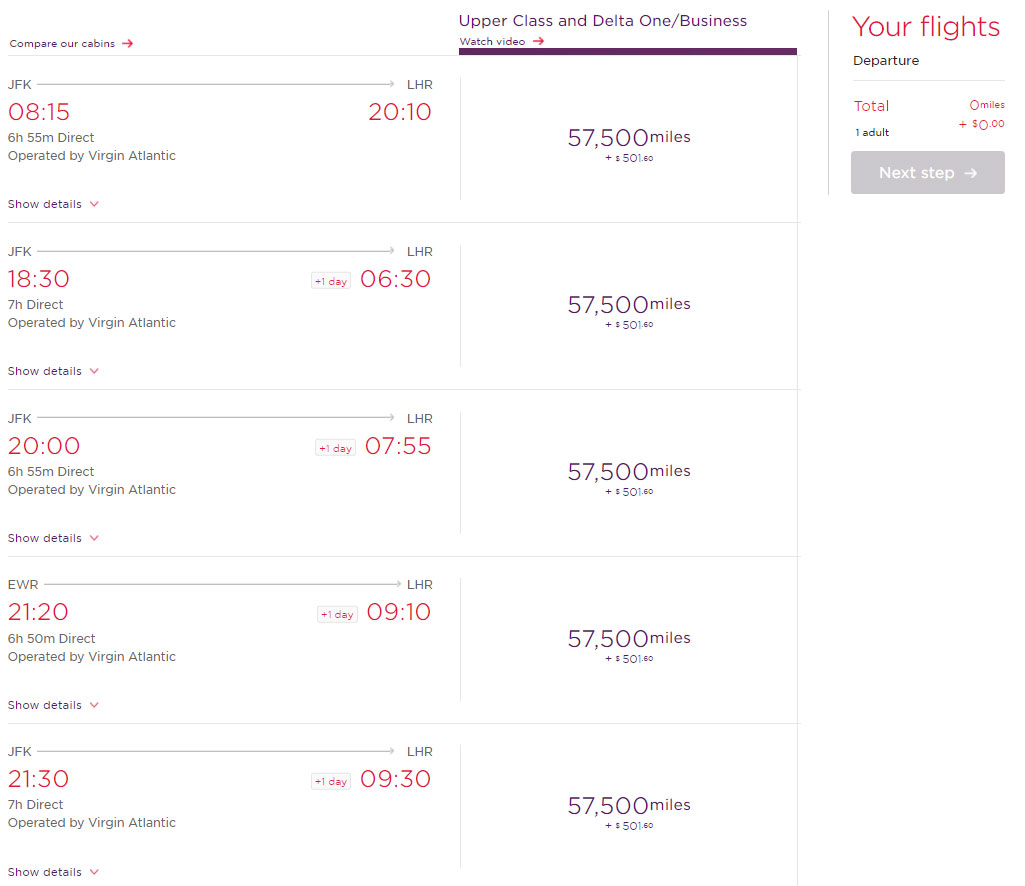The image size is (1025, 886).
Task: Click the Next step button
Action: point(928,173)
